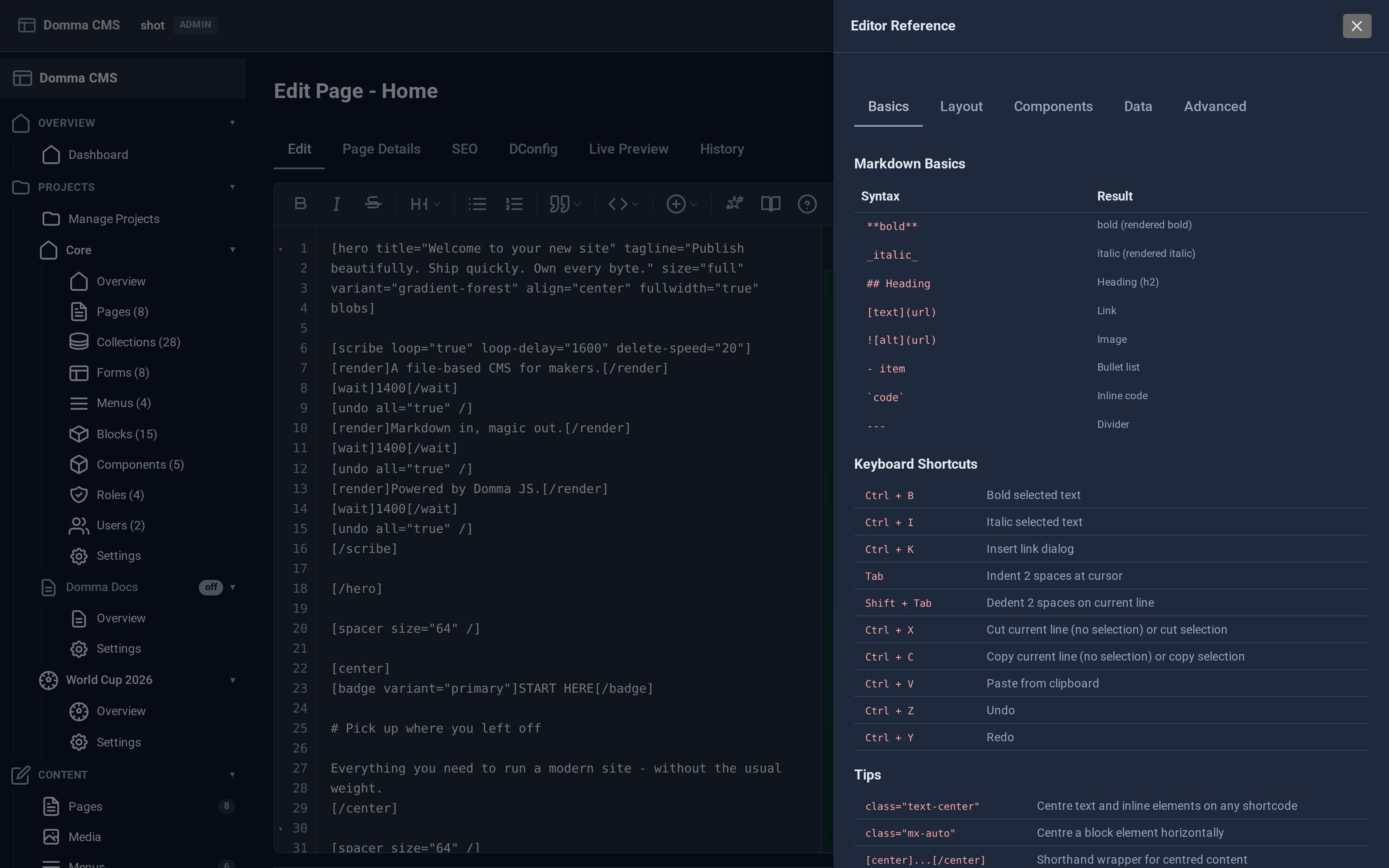Select the Edit page tab
Image resolution: width=1389 pixels, height=868 pixels.
pyautogui.click(x=299, y=149)
